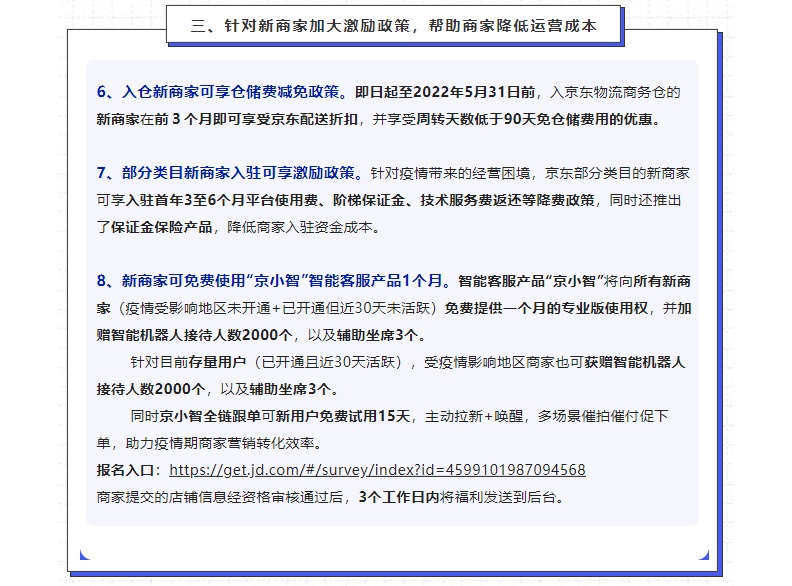Screen dimensions: 792x586
Task: Click the text '入驻首年3至6个月平台使用费'
Action: [x=221, y=200]
